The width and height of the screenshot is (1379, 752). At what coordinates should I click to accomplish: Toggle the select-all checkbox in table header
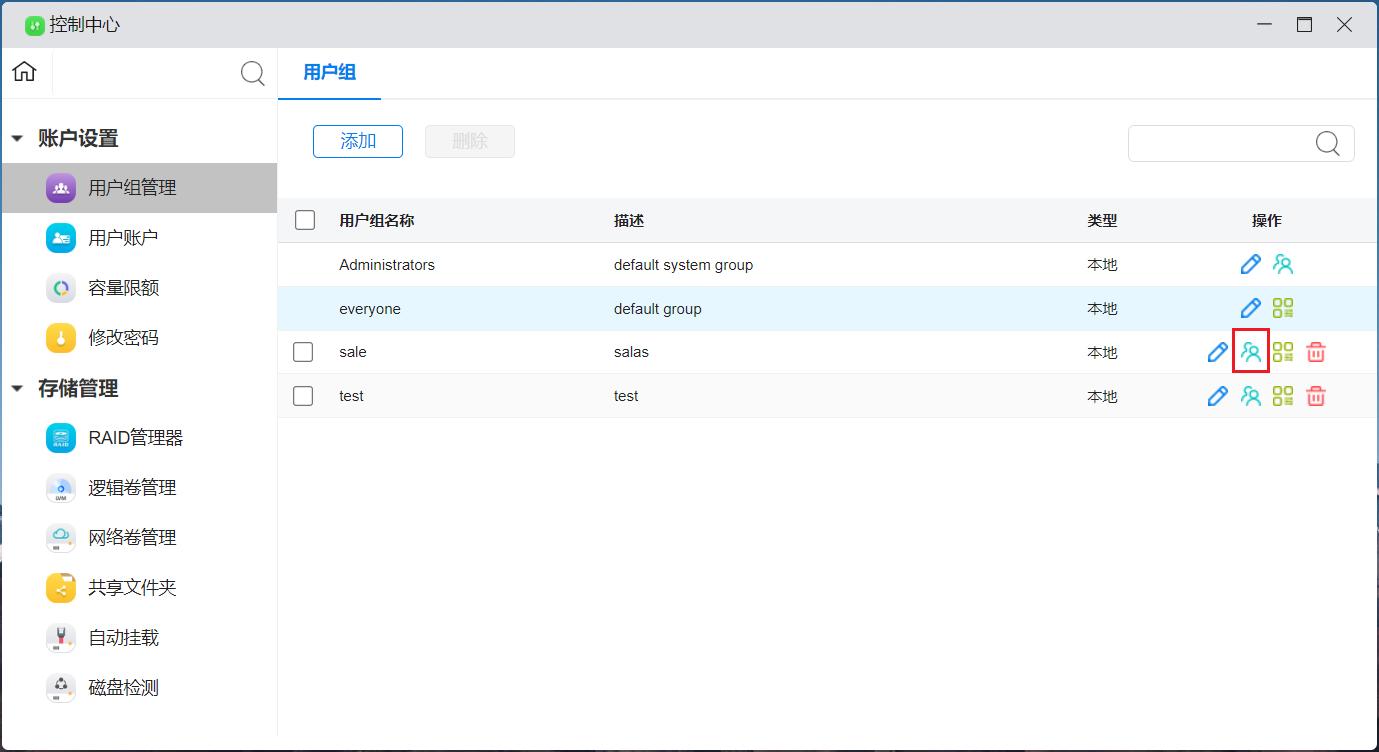coord(305,221)
